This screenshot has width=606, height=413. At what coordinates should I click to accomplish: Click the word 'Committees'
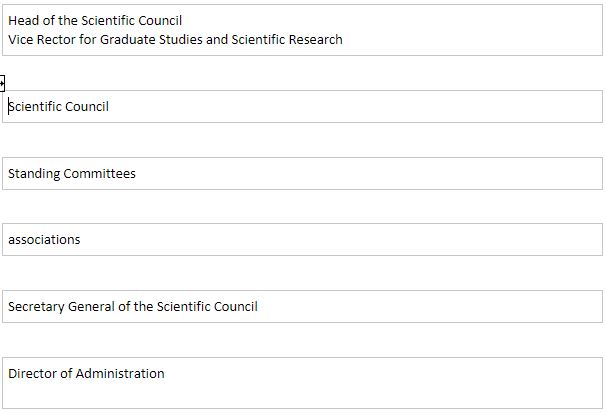click(x=100, y=174)
